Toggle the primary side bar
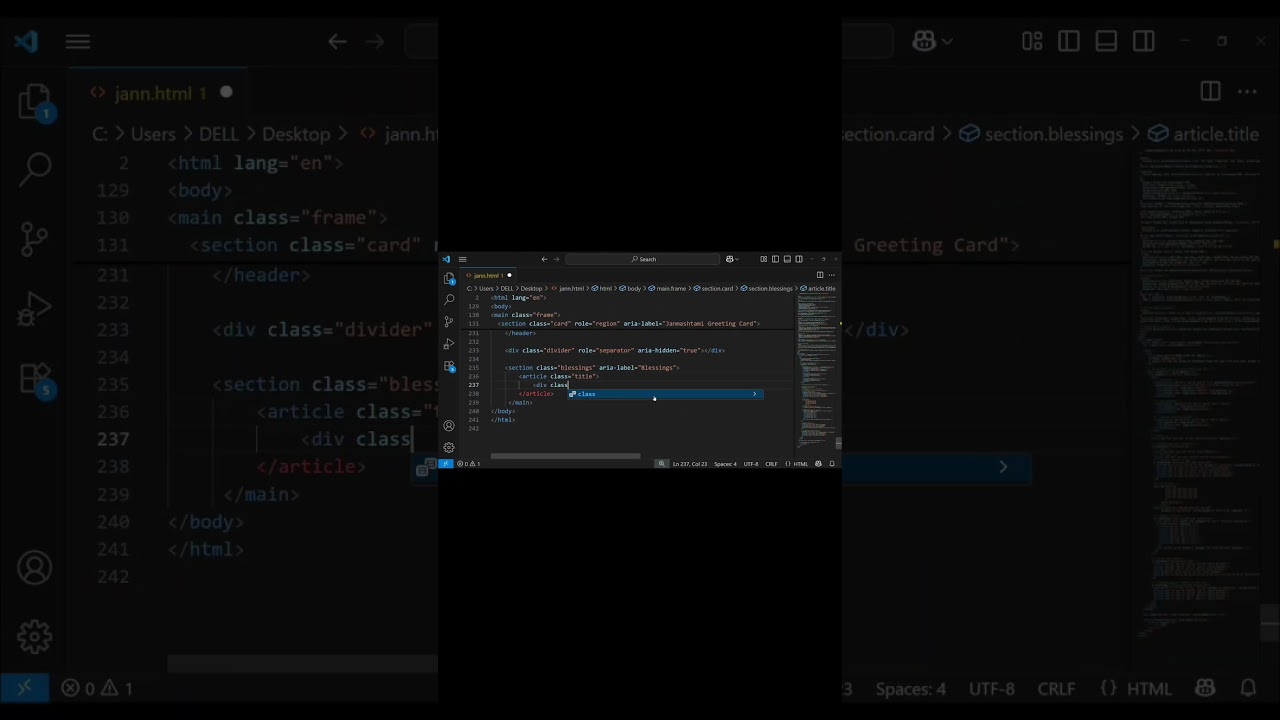1280x720 pixels. pyautogui.click(x=775, y=259)
